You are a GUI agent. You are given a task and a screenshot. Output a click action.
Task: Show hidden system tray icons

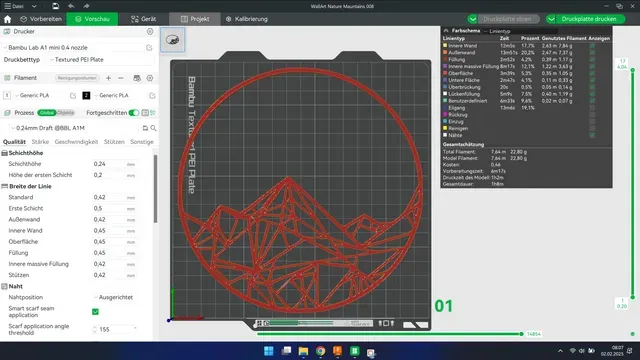[x=560, y=351]
